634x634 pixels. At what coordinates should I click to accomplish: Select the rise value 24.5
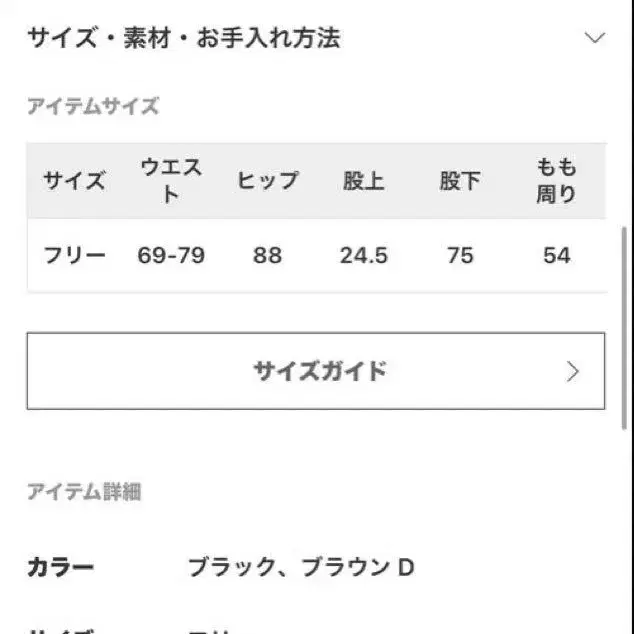[363, 255]
